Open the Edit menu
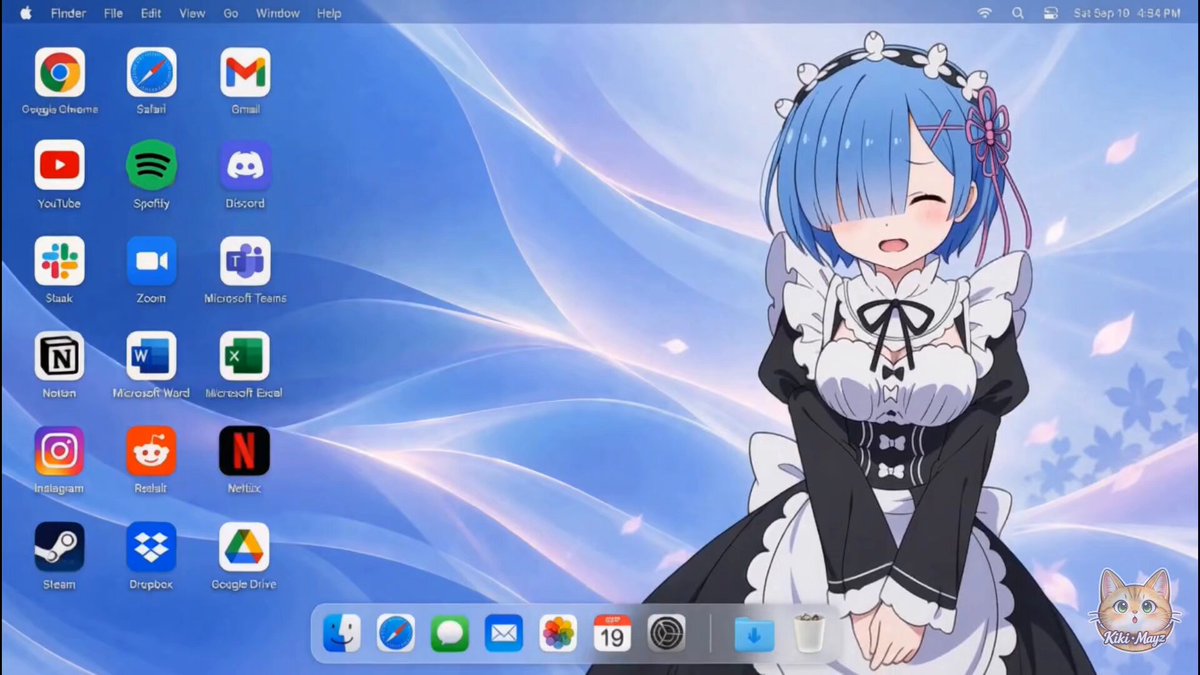 click(151, 13)
